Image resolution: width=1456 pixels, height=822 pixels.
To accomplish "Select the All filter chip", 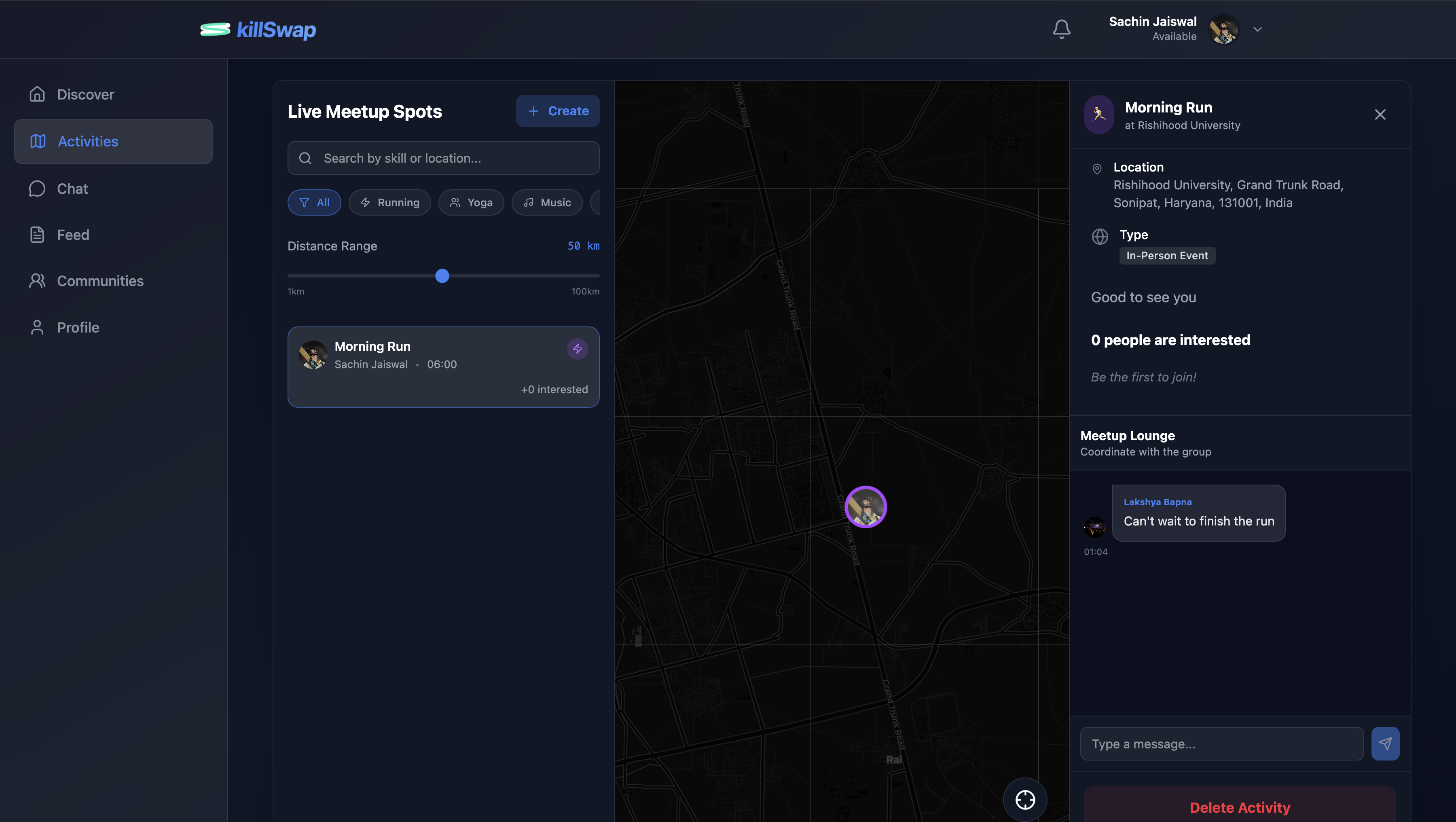I will [x=314, y=202].
